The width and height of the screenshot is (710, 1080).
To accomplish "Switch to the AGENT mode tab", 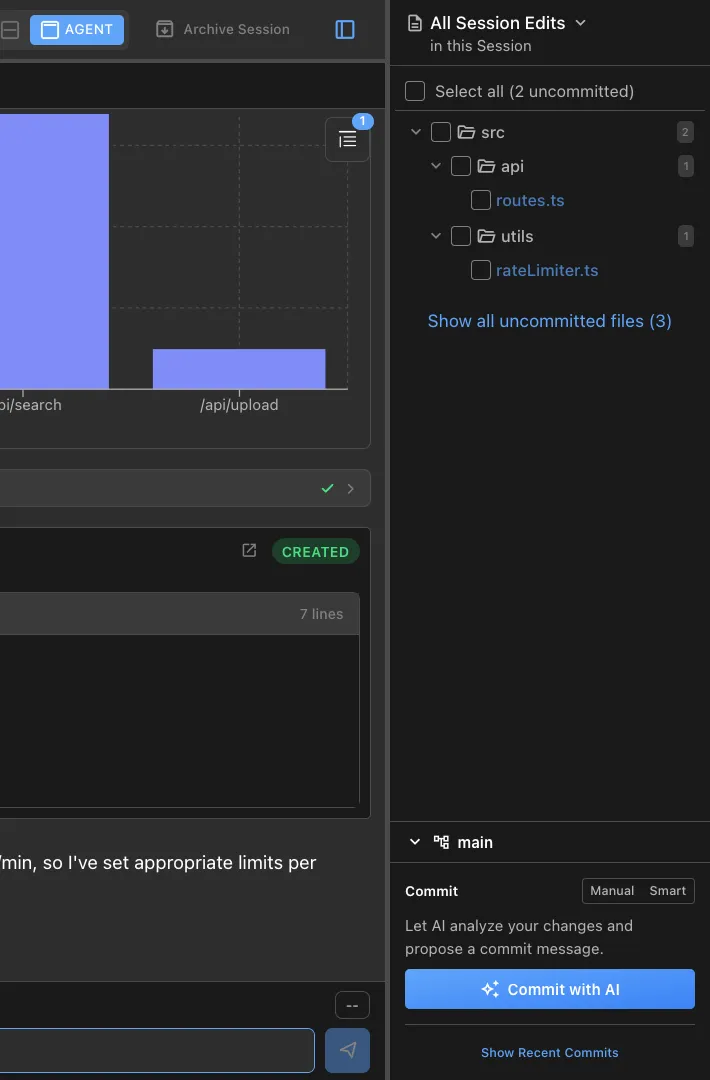I will click(77, 30).
